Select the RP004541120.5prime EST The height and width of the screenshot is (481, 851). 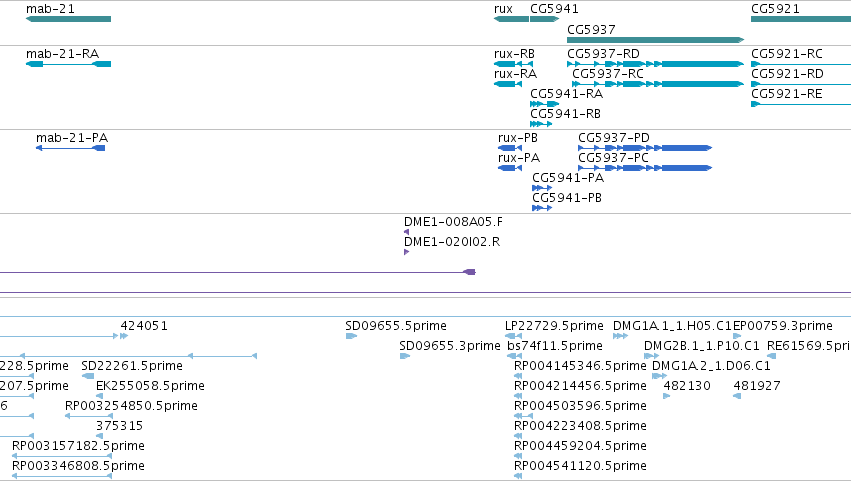pyautogui.click(x=518, y=476)
